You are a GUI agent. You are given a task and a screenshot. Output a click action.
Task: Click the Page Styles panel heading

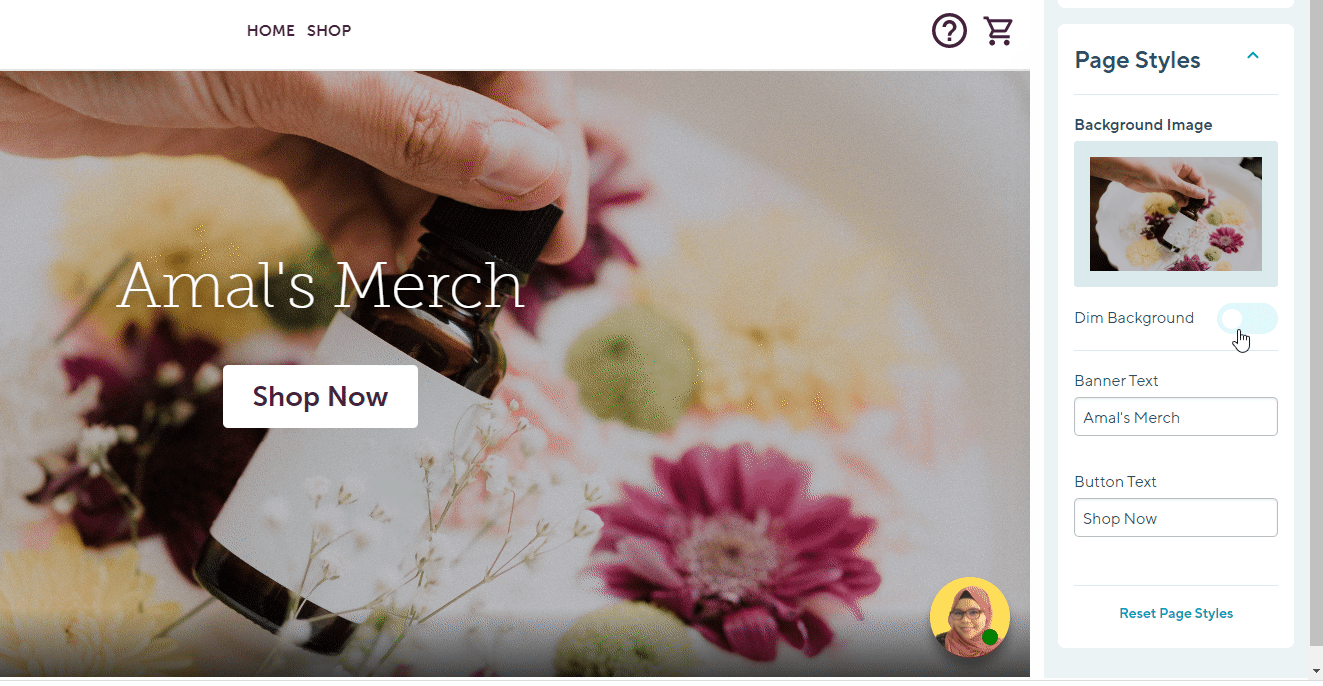tap(1137, 60)
